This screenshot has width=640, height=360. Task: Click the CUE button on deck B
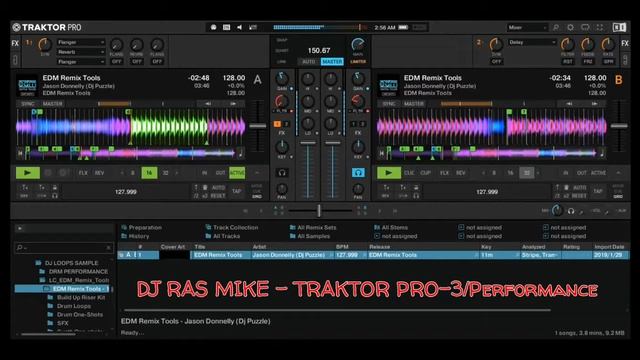[x=409, y=173]
